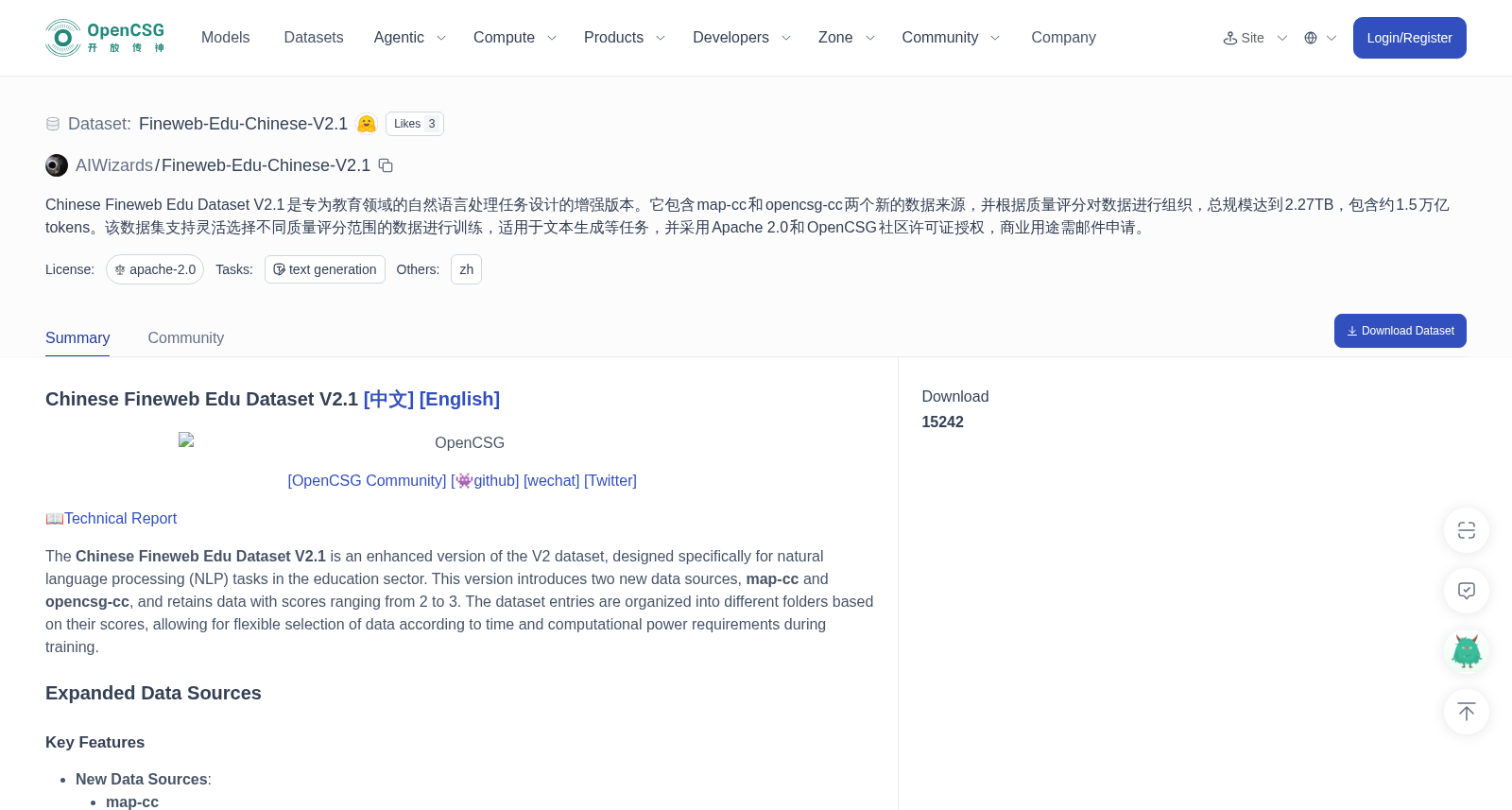This screenshot has width=1512, height=810.
Task: Click the Likes 3 button
Action: (x=415, y=124)
